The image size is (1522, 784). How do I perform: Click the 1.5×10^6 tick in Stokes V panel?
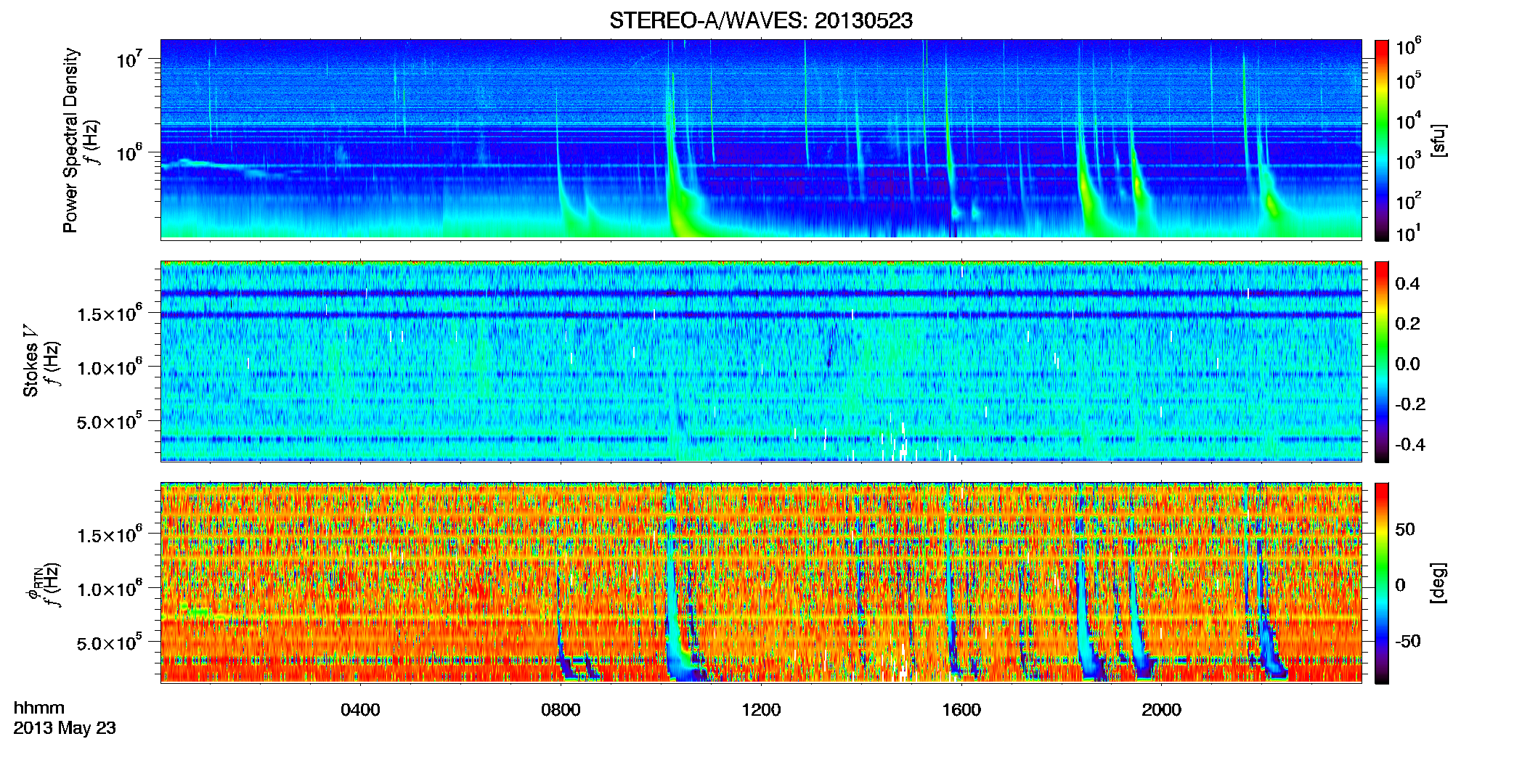point(110,313)
